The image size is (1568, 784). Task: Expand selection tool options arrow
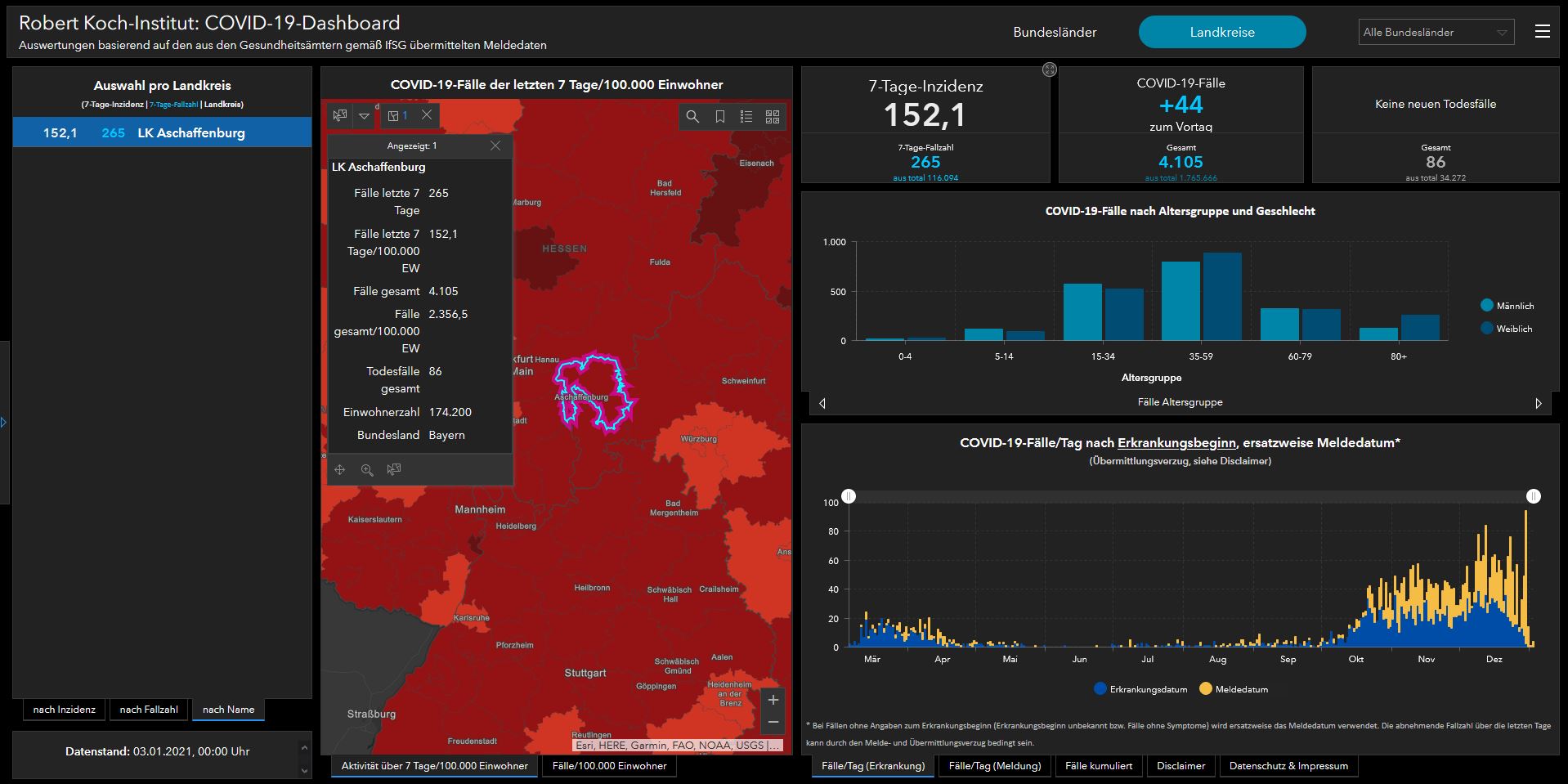[x=365, y=116]
